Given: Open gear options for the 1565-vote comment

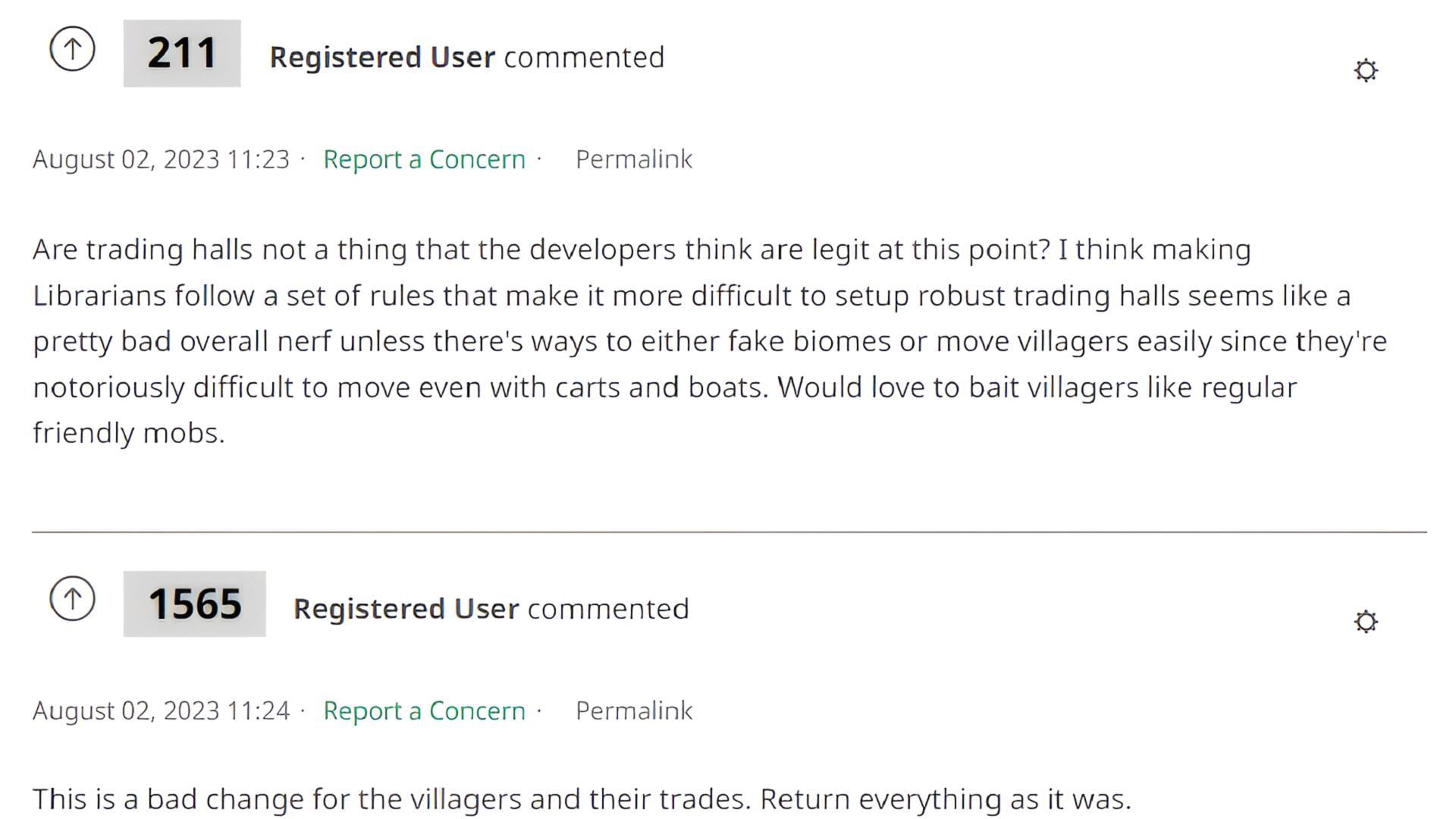Looking at the screenshot, I should coord(1365,622).
